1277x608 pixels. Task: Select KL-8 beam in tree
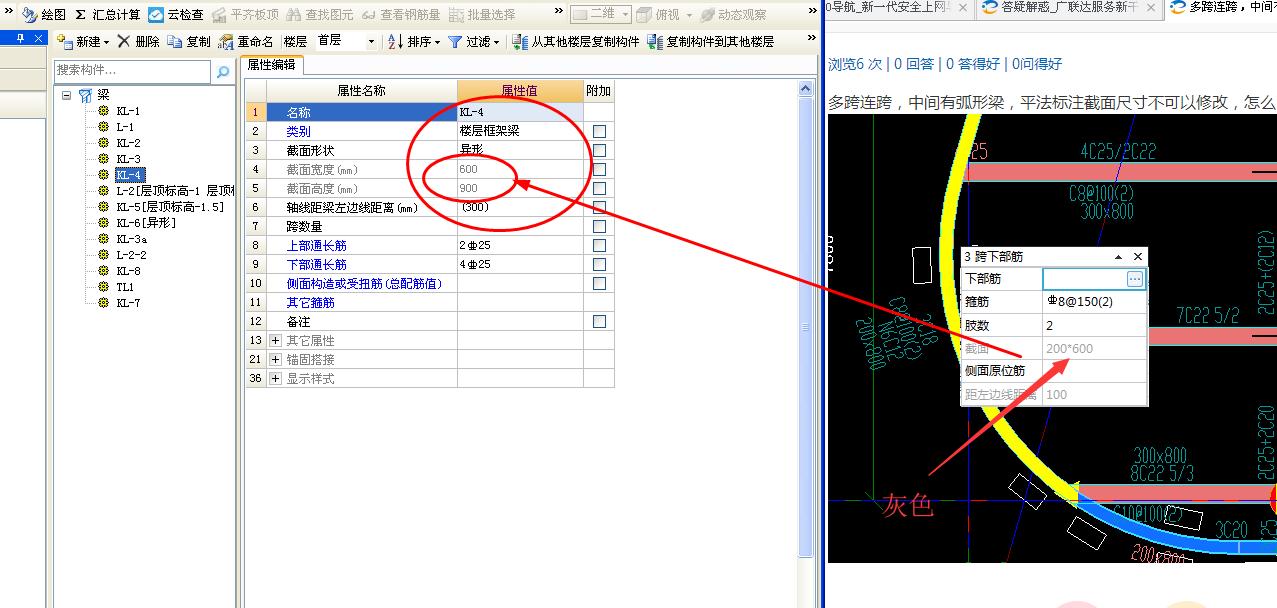128,271
